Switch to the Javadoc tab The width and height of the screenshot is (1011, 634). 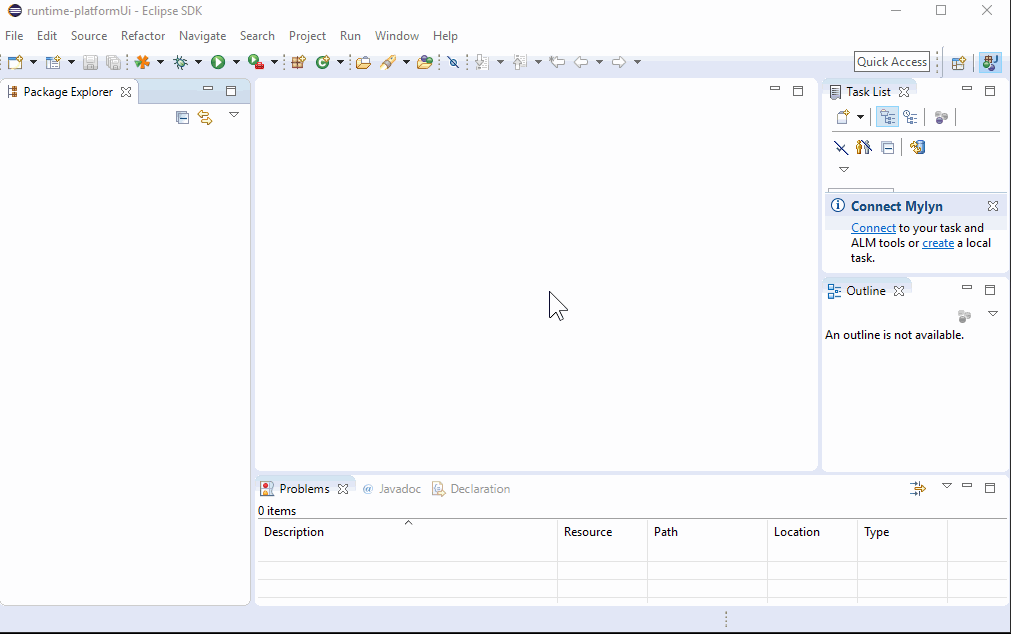tap(391, 489)
